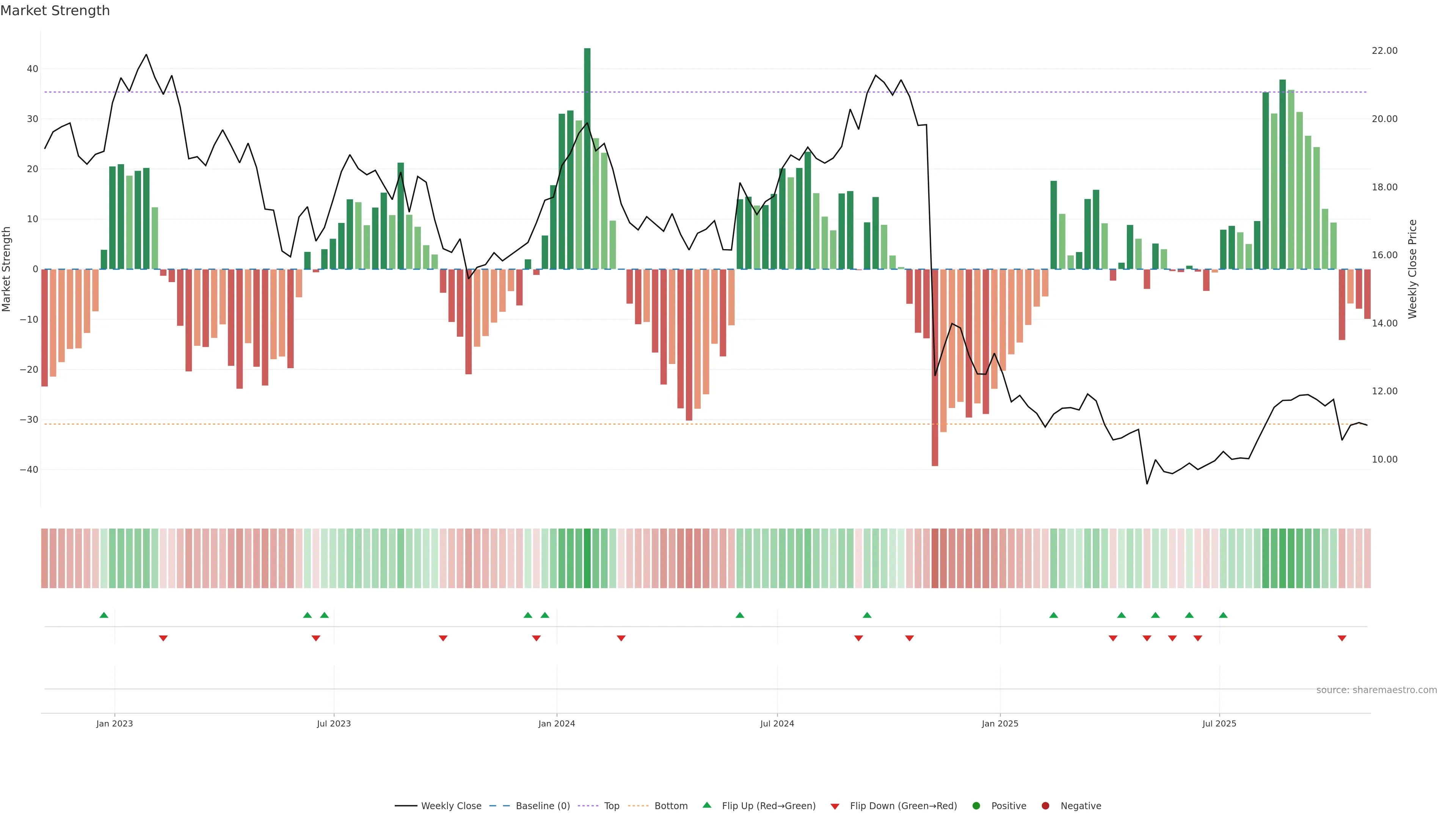The height and width of the screenshot is (819, 1456).
Task: Click the blue dashed Baseline legend symbol
Action: (x=499, y=805)
